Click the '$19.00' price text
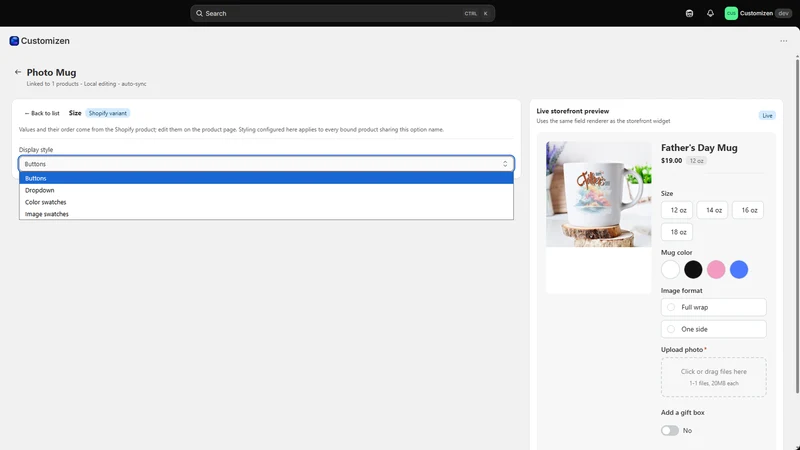 pos(671,160)
